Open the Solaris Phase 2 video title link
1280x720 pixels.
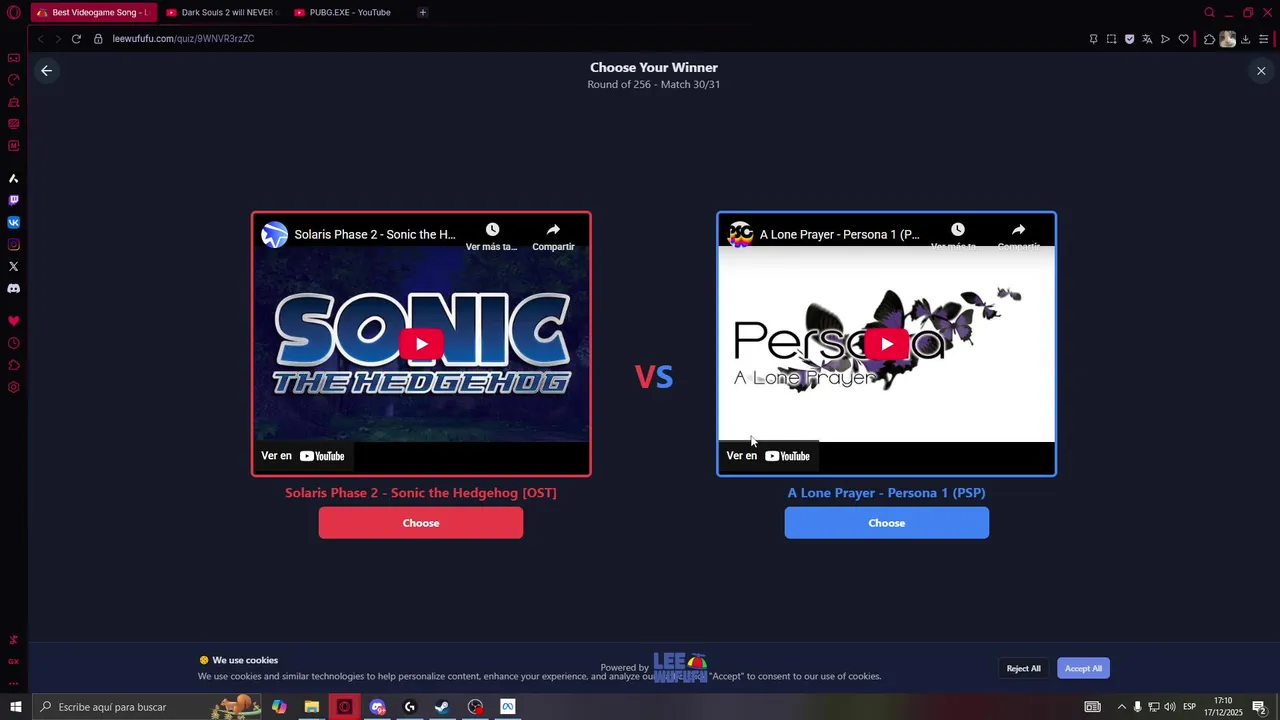(x=375, y=235)
